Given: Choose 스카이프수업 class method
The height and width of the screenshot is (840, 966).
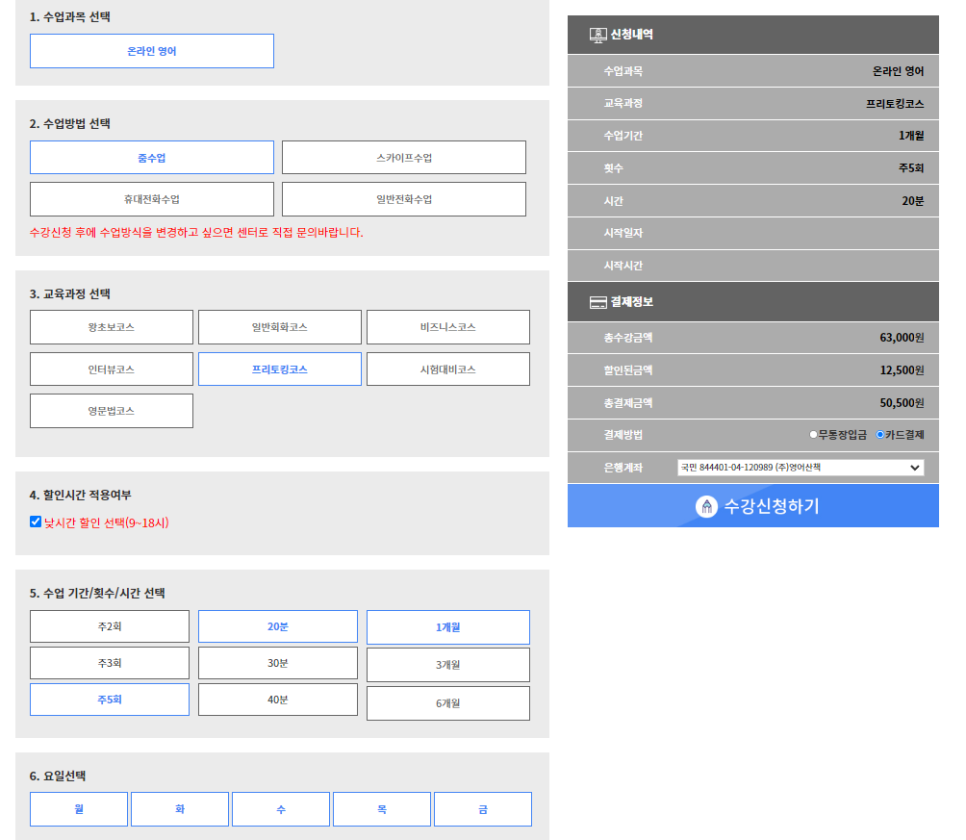Looking at the screenshot, I should click(x=404, y=158).
